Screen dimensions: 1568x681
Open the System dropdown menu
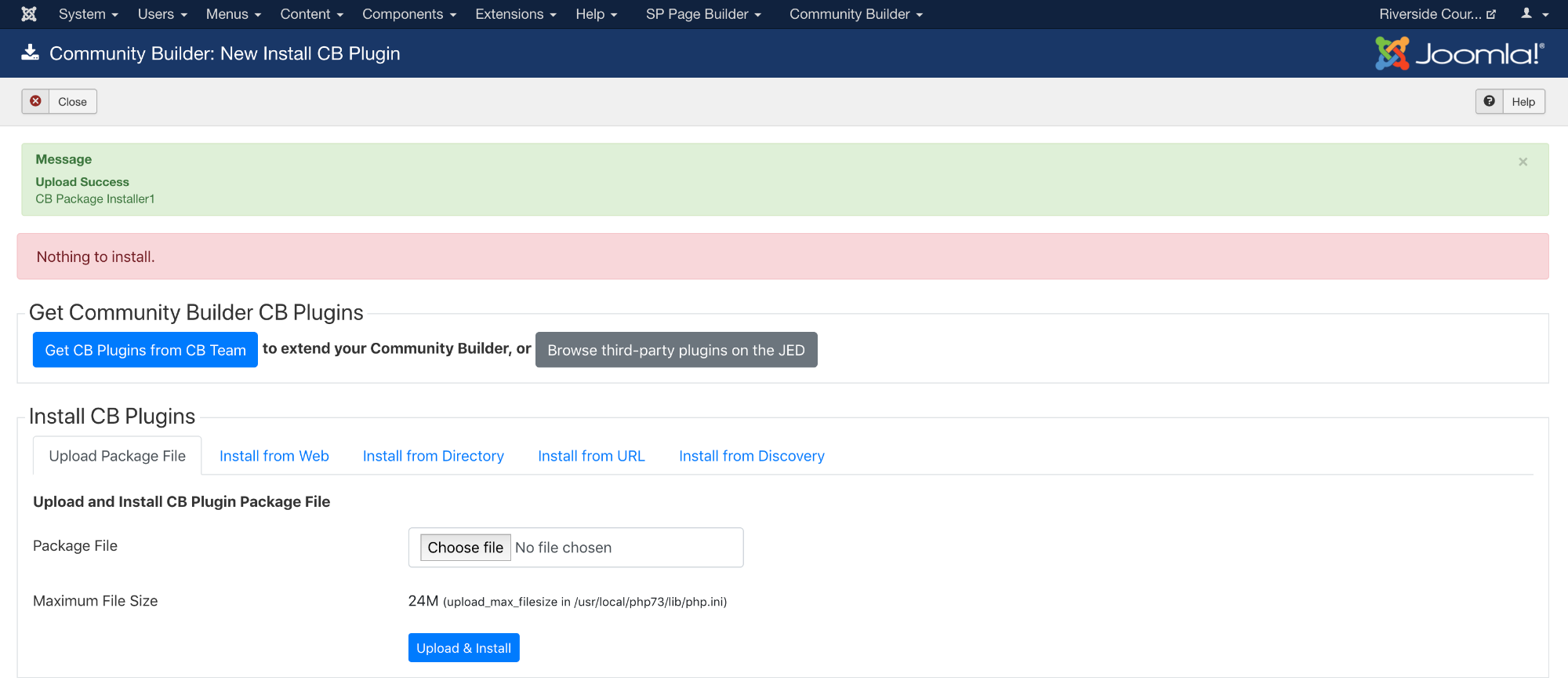pyautogui.click(x=88, y=14)
